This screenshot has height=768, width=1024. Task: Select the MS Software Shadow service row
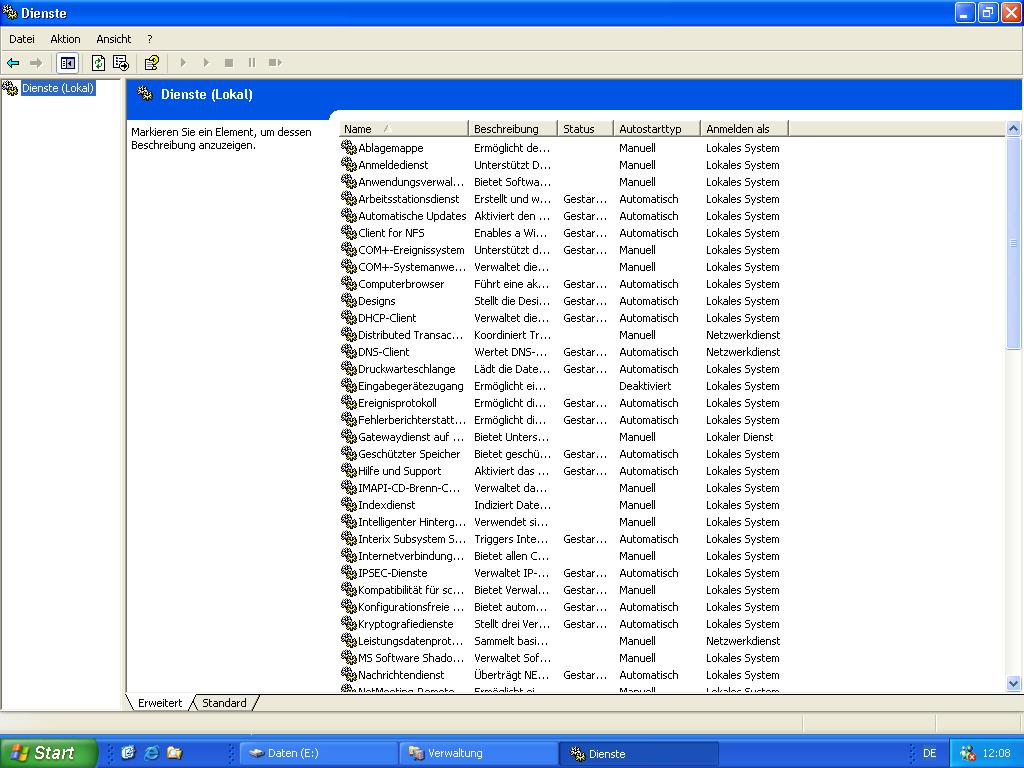pos(562,657)
